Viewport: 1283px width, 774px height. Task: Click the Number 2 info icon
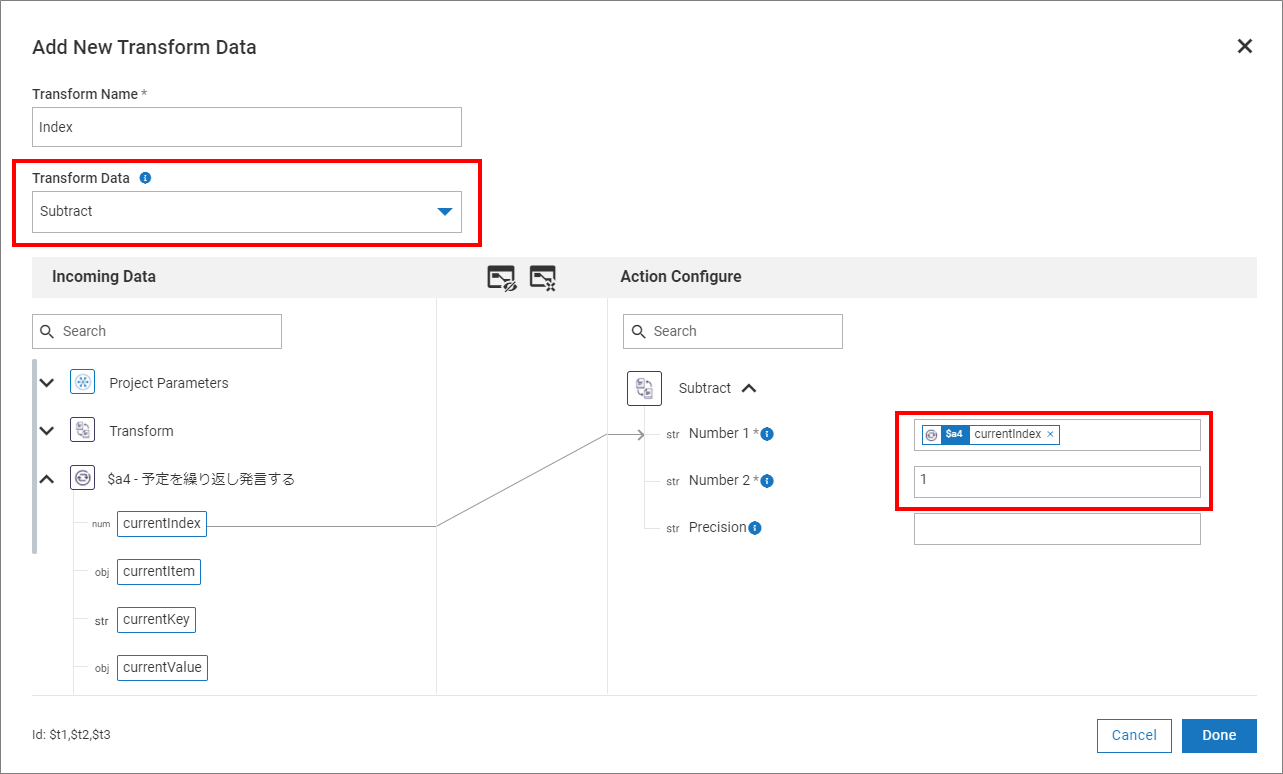[x=767, y=481]
